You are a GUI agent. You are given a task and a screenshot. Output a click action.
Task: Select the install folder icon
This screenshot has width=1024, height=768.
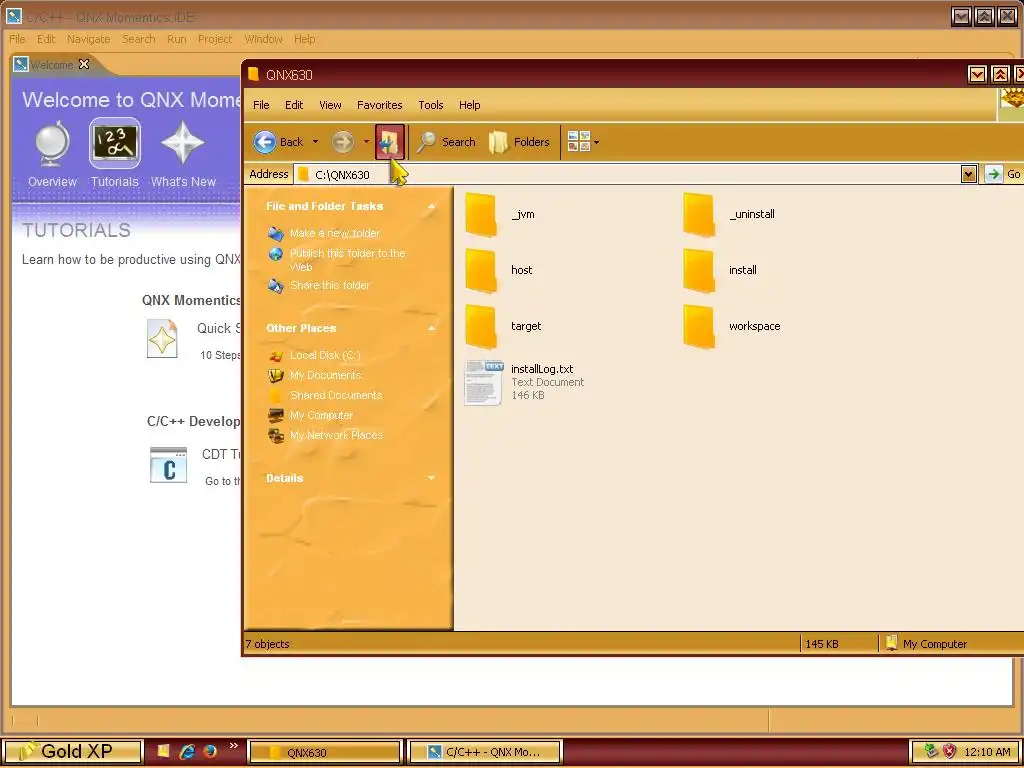click(x=699, y=270)
